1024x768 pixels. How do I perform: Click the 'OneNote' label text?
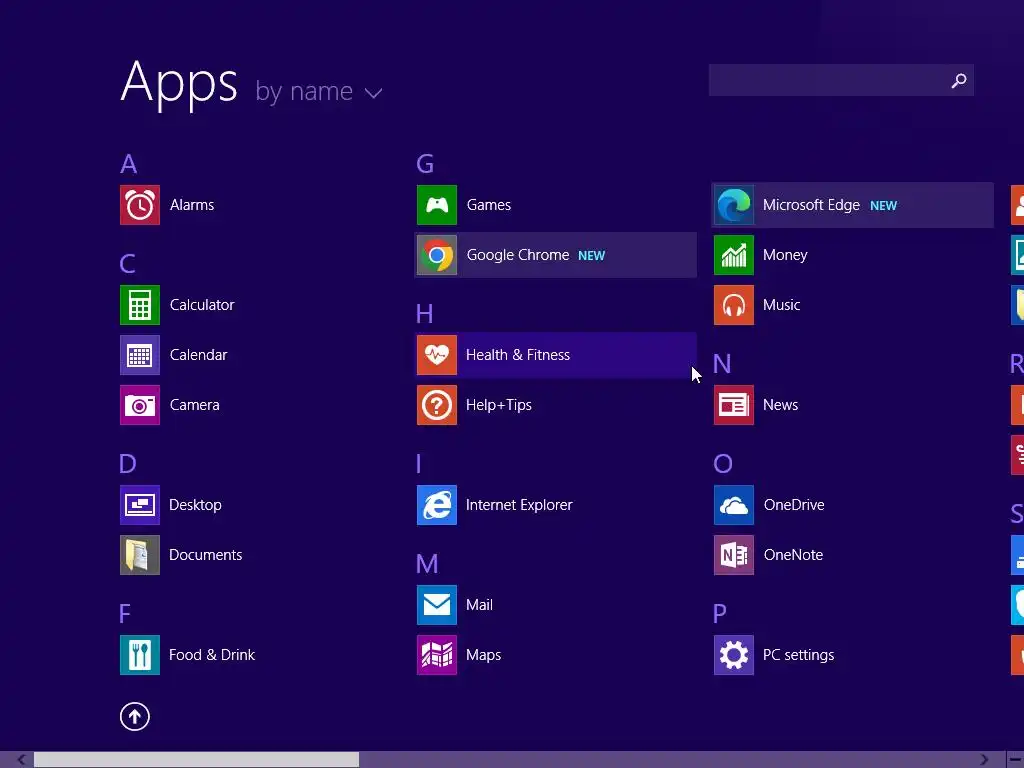(793, 555)
